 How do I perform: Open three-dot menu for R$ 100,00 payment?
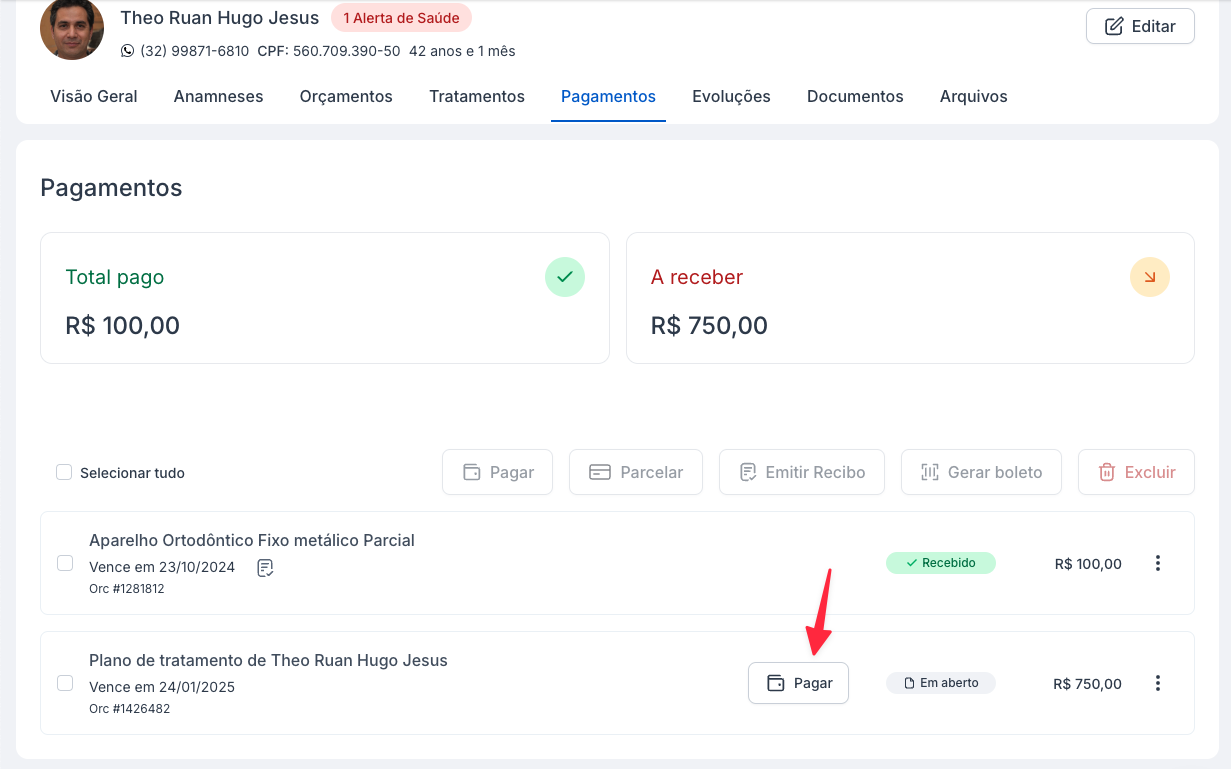click(x=1157, y=563)
